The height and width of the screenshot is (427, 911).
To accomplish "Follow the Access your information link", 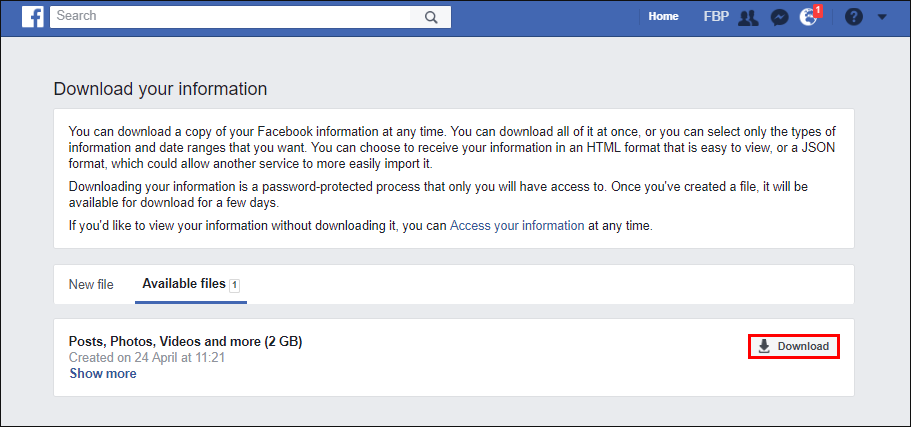I will [x=517, y=225].
